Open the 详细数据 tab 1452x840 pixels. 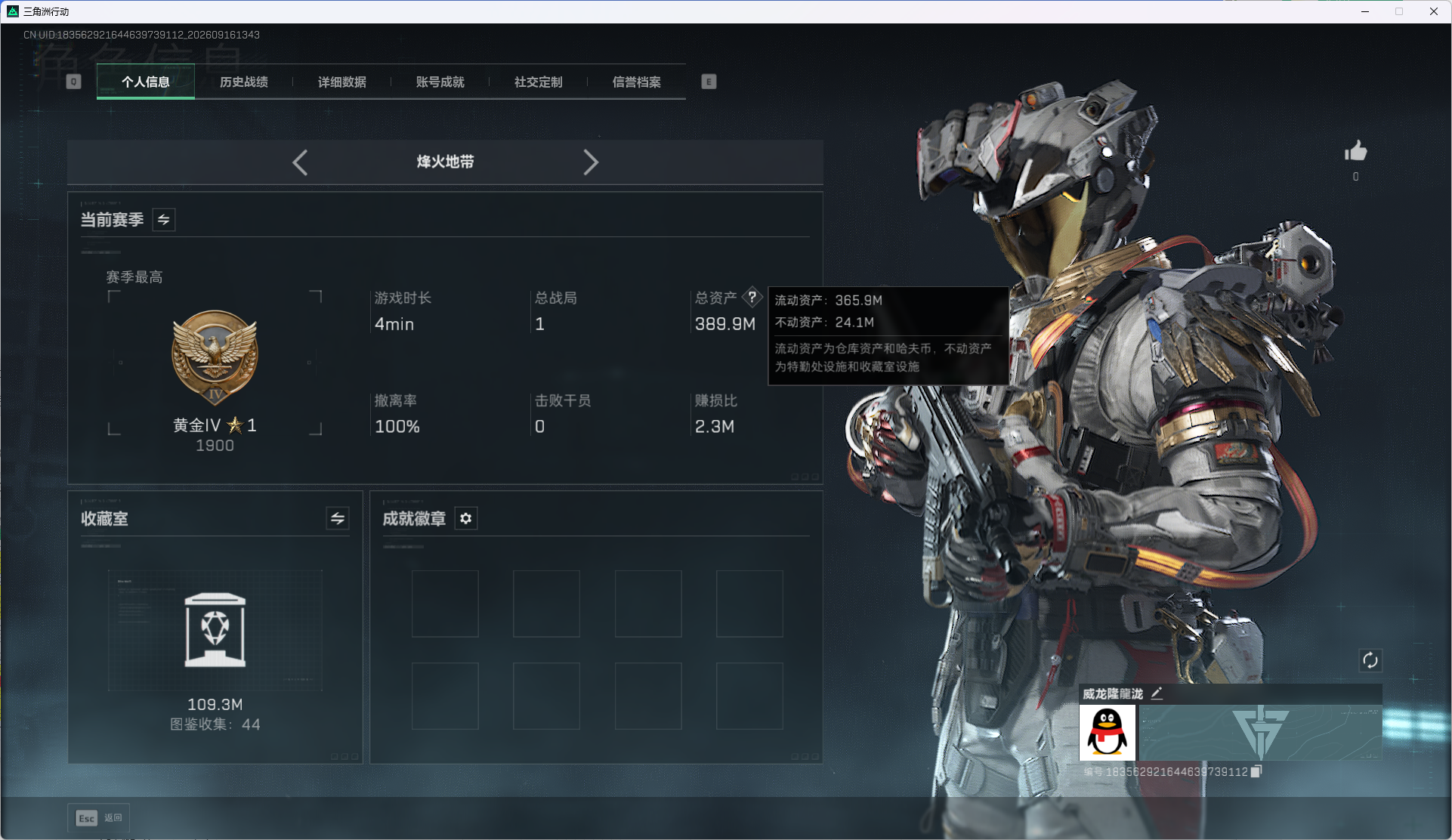pyautogui.click(x=342, y=82)
